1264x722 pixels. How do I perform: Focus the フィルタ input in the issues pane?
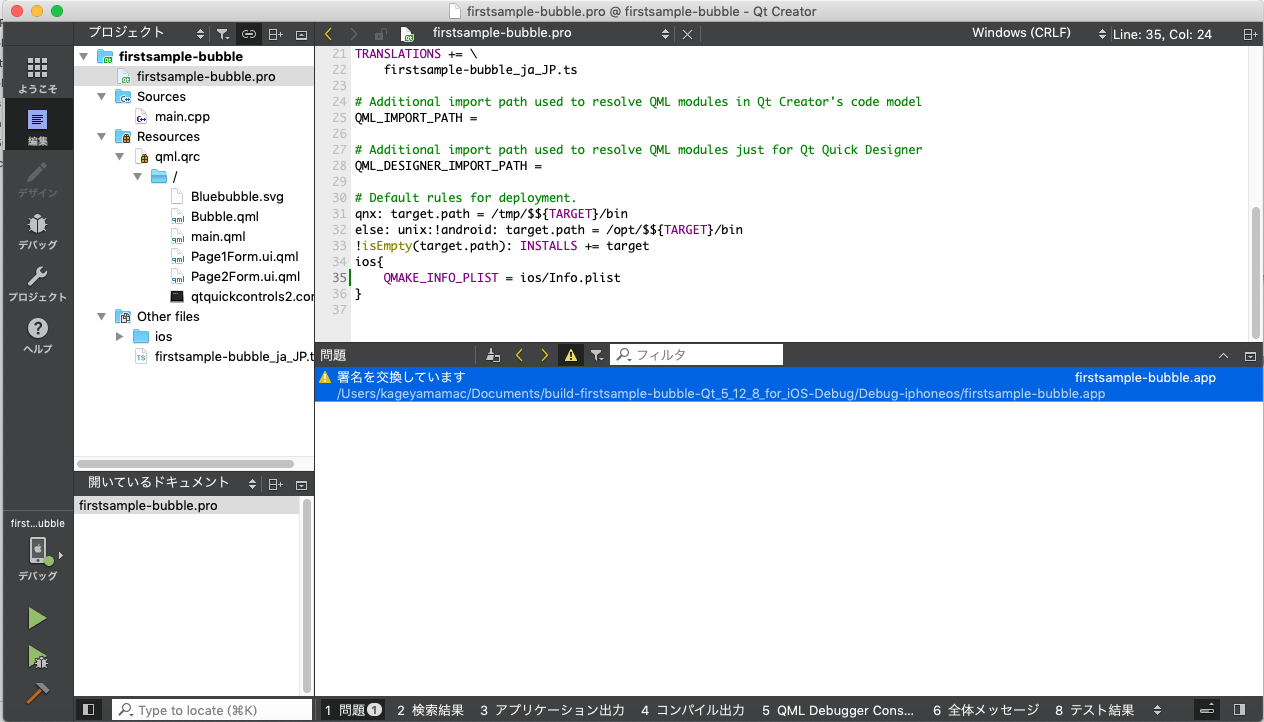(x=697, y=355)
